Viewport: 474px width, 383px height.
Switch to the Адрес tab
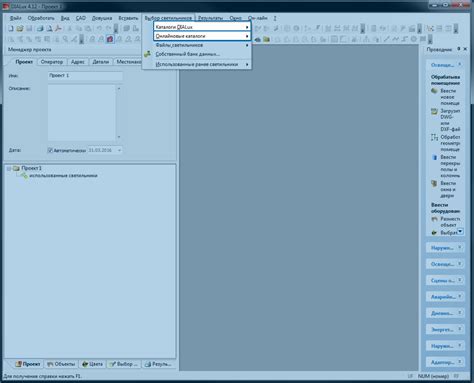click(x=78, y=62)
